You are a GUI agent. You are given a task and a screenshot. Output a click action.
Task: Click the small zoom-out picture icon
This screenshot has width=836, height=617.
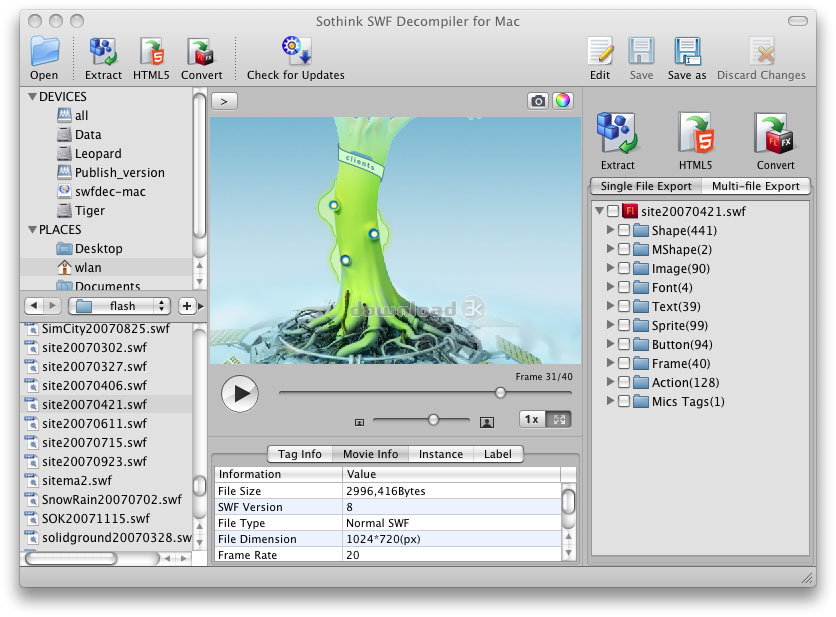coord(359,422)
